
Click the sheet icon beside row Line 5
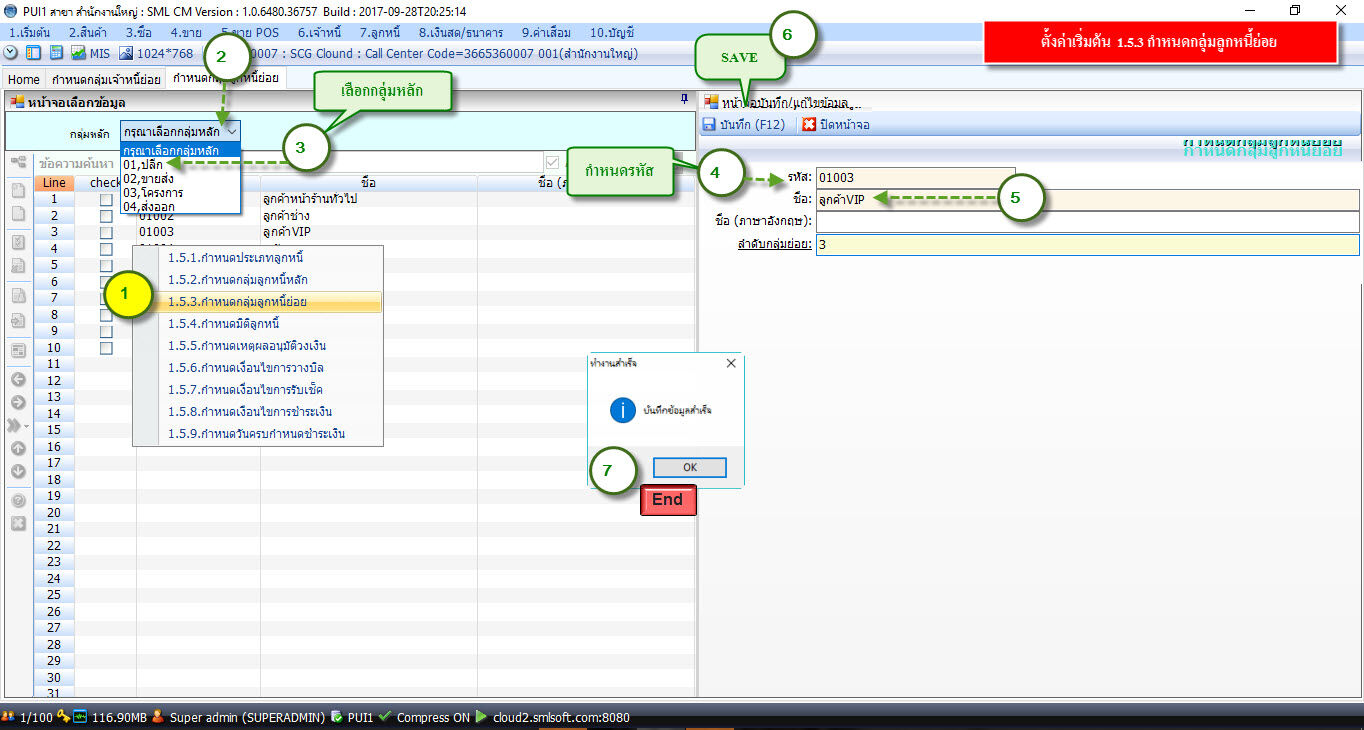(x=18, y=265)
